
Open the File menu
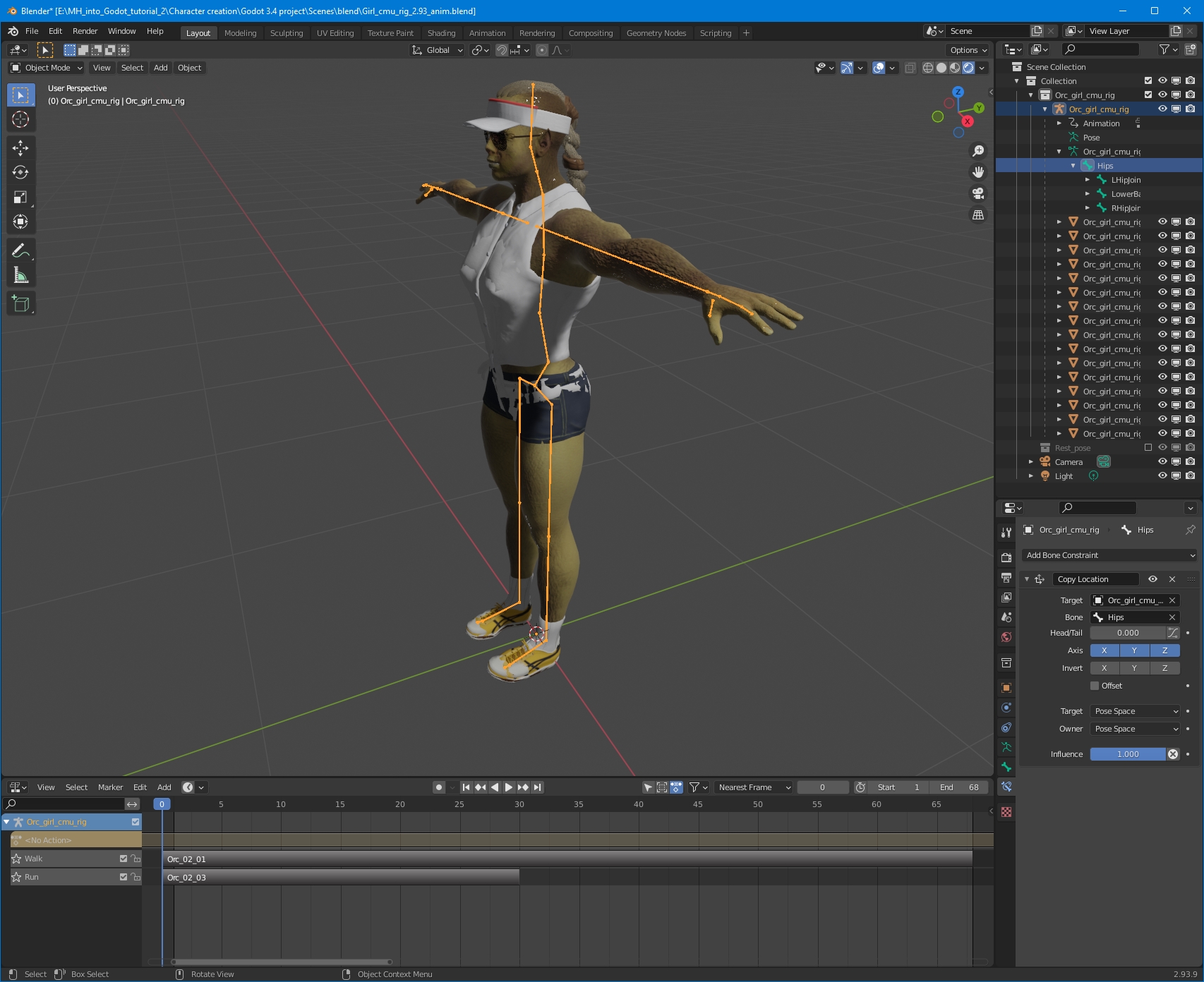[32, 31]
